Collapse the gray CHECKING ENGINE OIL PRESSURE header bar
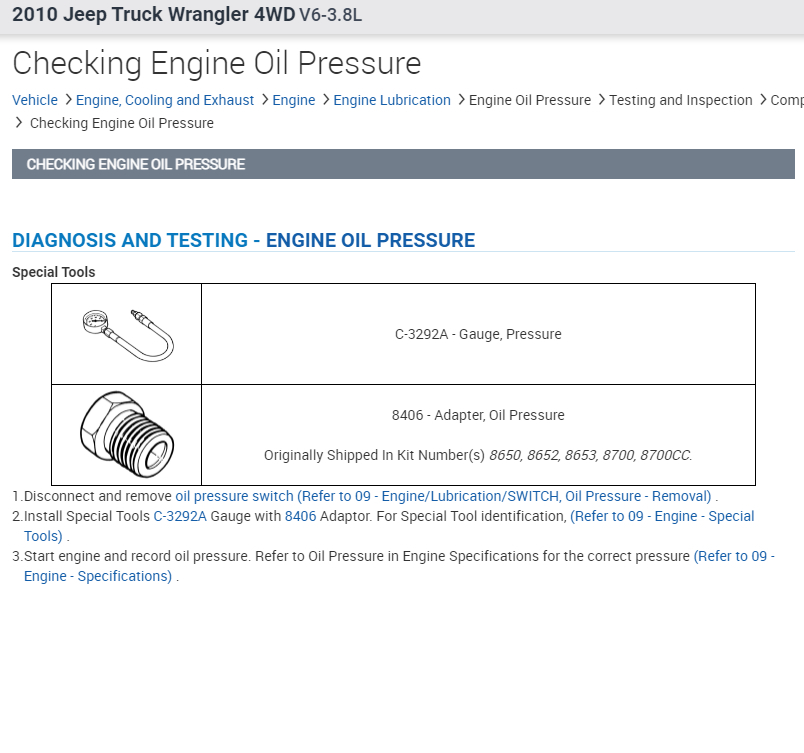Image resolution: width=804 pixels, height=753 pixels. click(x=403, y=164)
